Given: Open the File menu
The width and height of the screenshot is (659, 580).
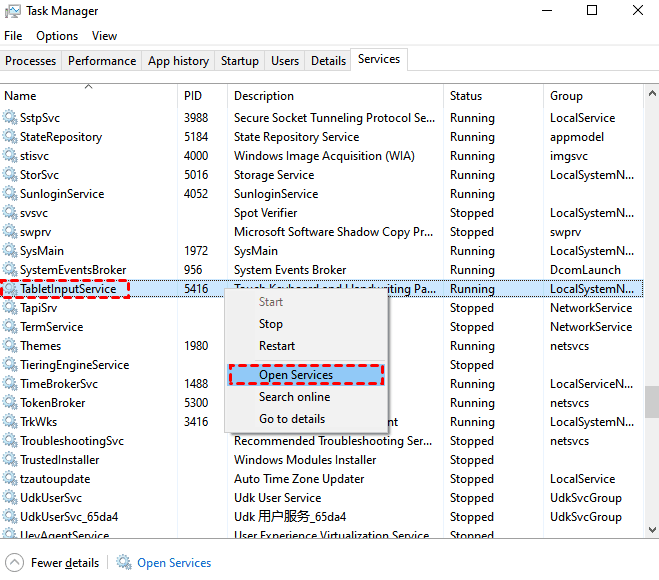Looking at the screenshot, I should (13, 36).
